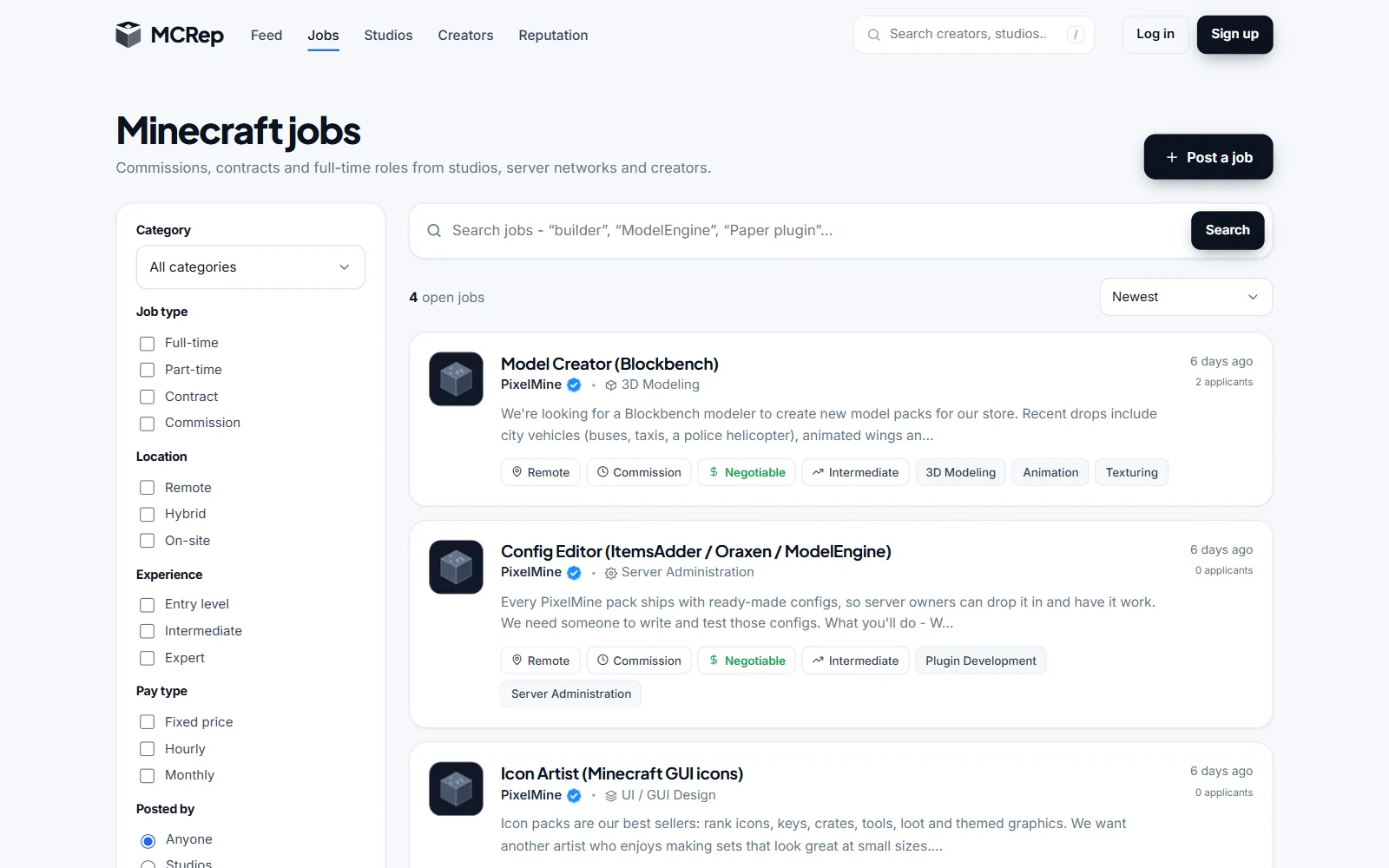The image size is (1389, 868).
Task: Click the slash shortcut icon in the top search
Action: click(1076, 35)
